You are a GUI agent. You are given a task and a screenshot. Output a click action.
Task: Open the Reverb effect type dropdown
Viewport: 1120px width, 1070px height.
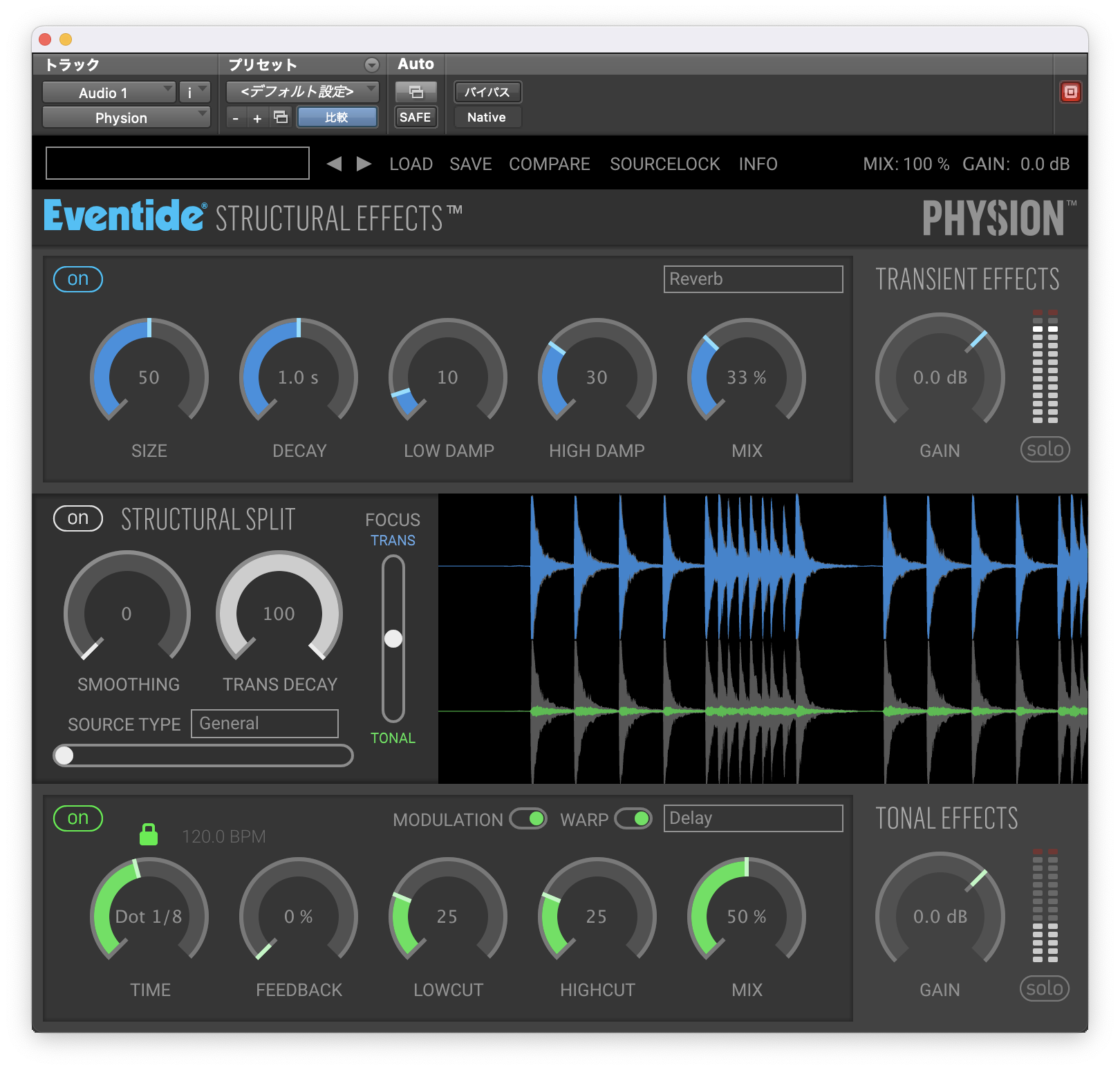754,279
